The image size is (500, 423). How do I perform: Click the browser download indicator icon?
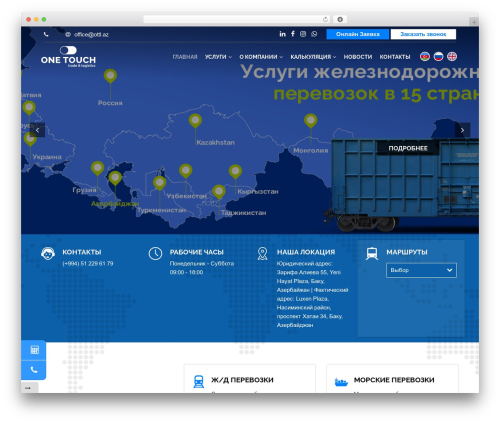(x=340, y=19)
